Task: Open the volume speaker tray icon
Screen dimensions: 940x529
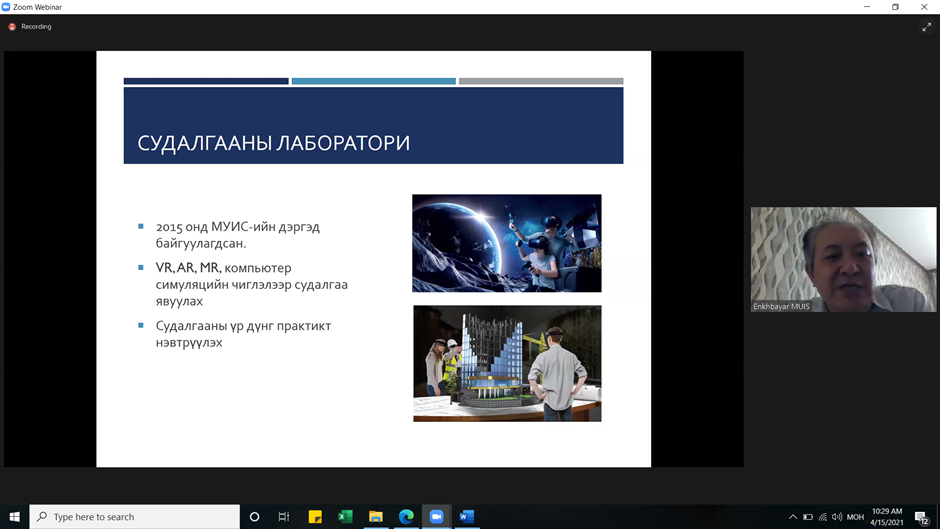Action: tap(837, 517)
